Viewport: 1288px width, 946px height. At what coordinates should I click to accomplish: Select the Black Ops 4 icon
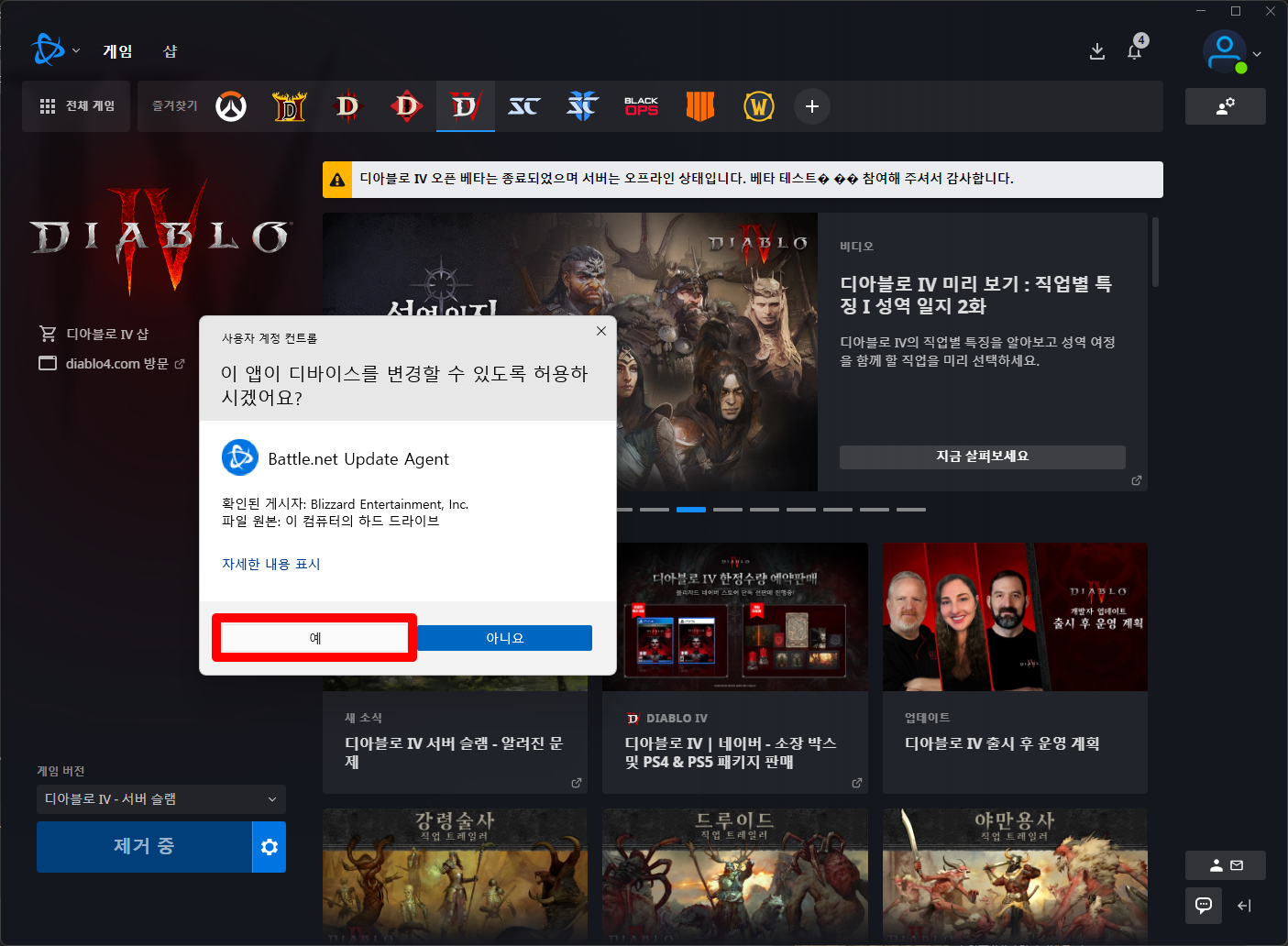tap(700, 106)
